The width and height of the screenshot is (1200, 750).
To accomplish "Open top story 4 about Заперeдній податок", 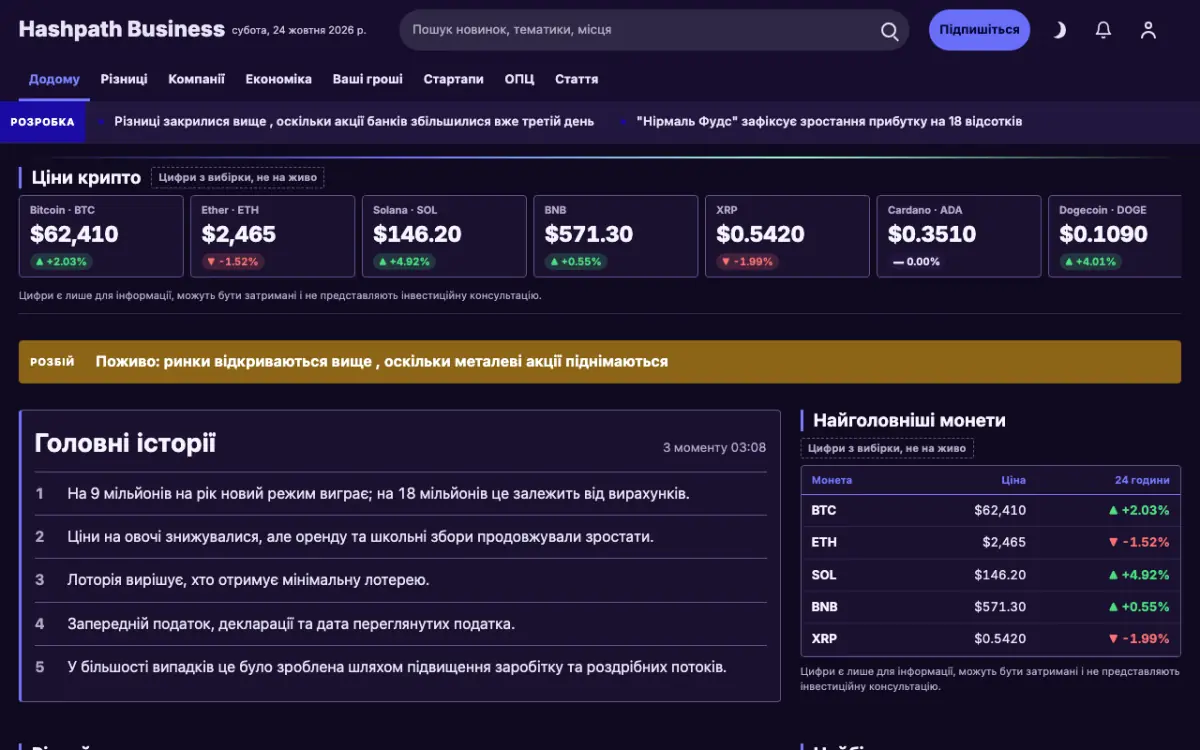I will pos(400,623).
